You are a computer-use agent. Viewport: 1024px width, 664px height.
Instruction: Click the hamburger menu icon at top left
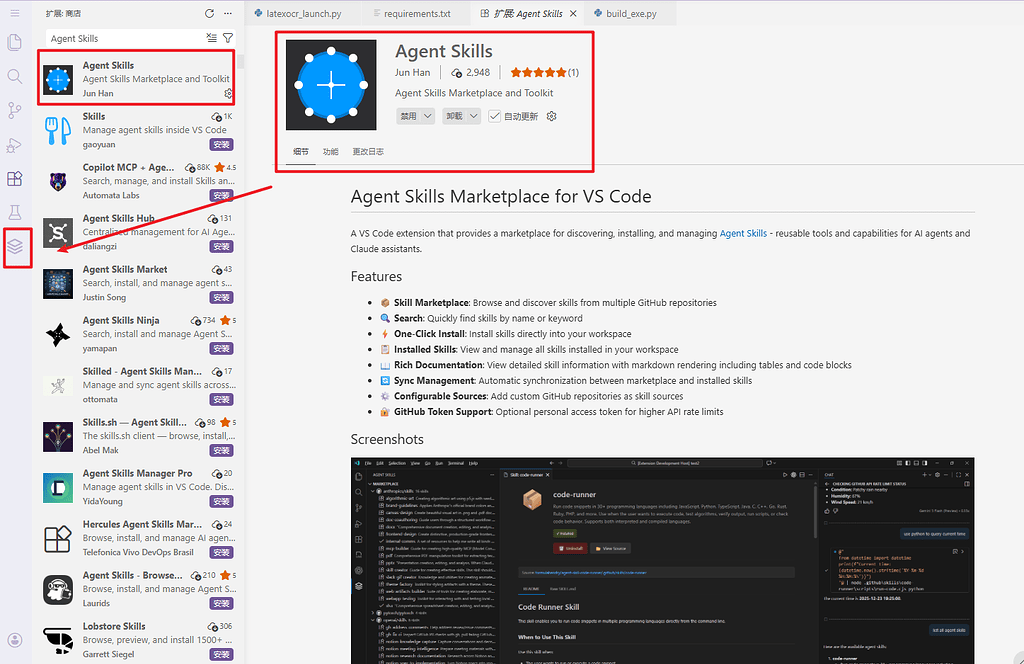point(14,13)
